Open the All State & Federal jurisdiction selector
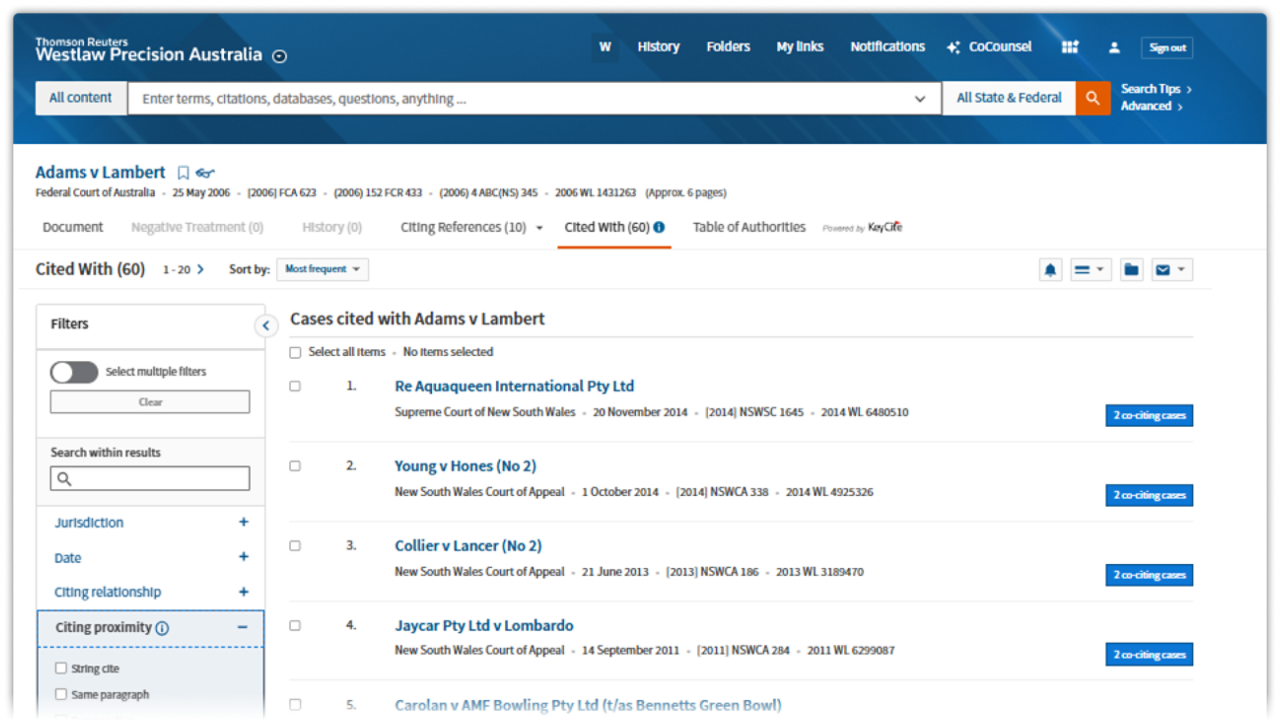 pos(1008,98)
